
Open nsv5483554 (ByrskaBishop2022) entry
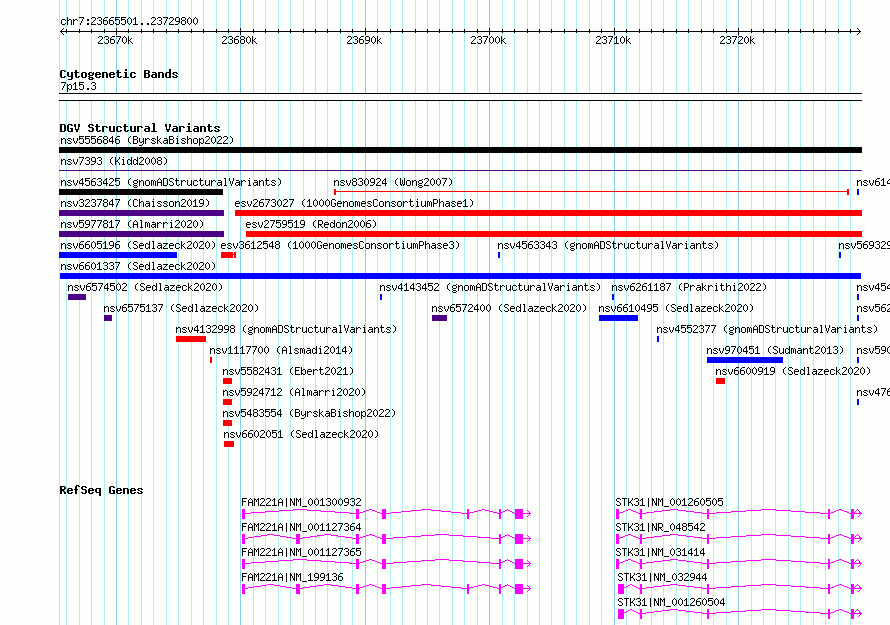point(309,413)
